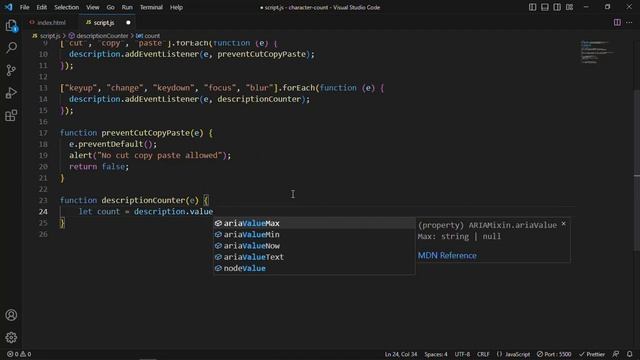Viewport: 640px width, 360px height.
Task: Click descriptionCounter function name on line 23
Action: point(144,200)
